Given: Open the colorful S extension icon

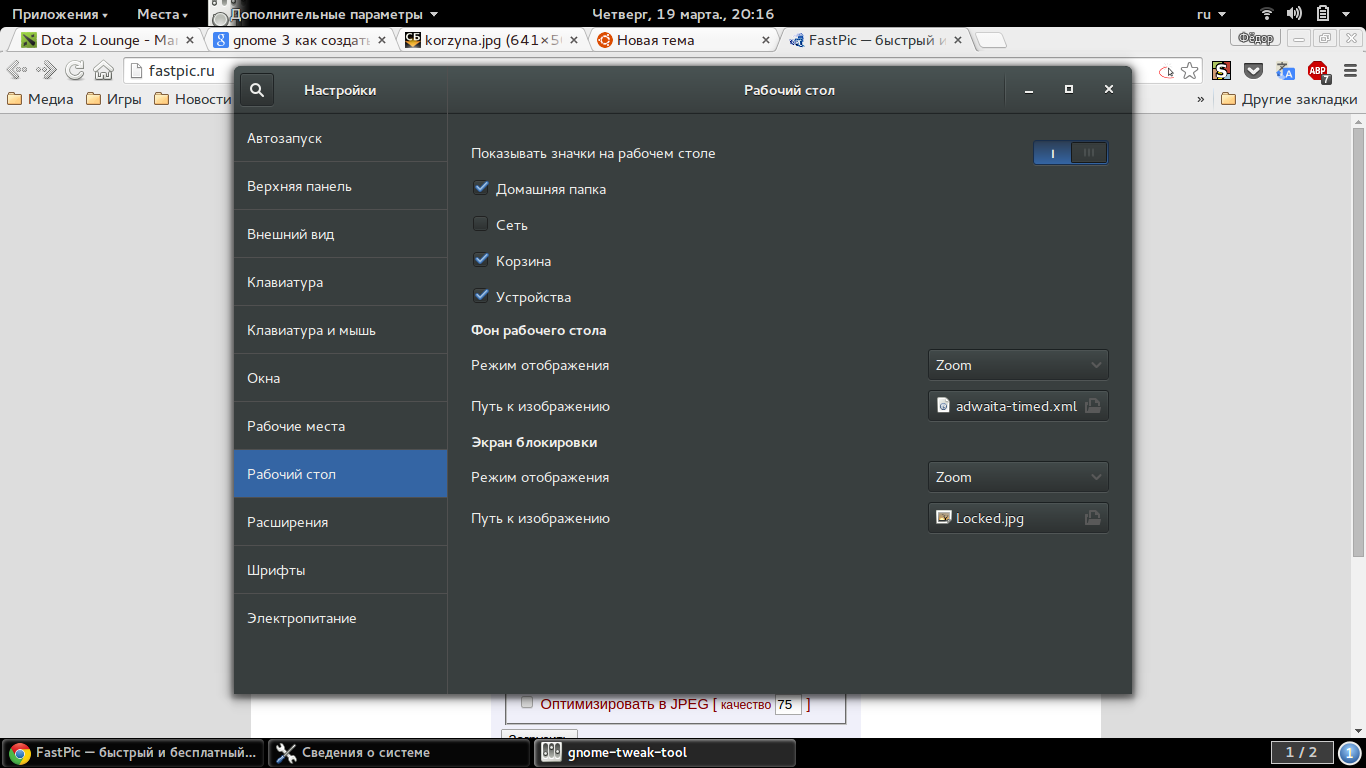Looking at the screenshot, I should pyautogui.click(x=1221, y=71).
